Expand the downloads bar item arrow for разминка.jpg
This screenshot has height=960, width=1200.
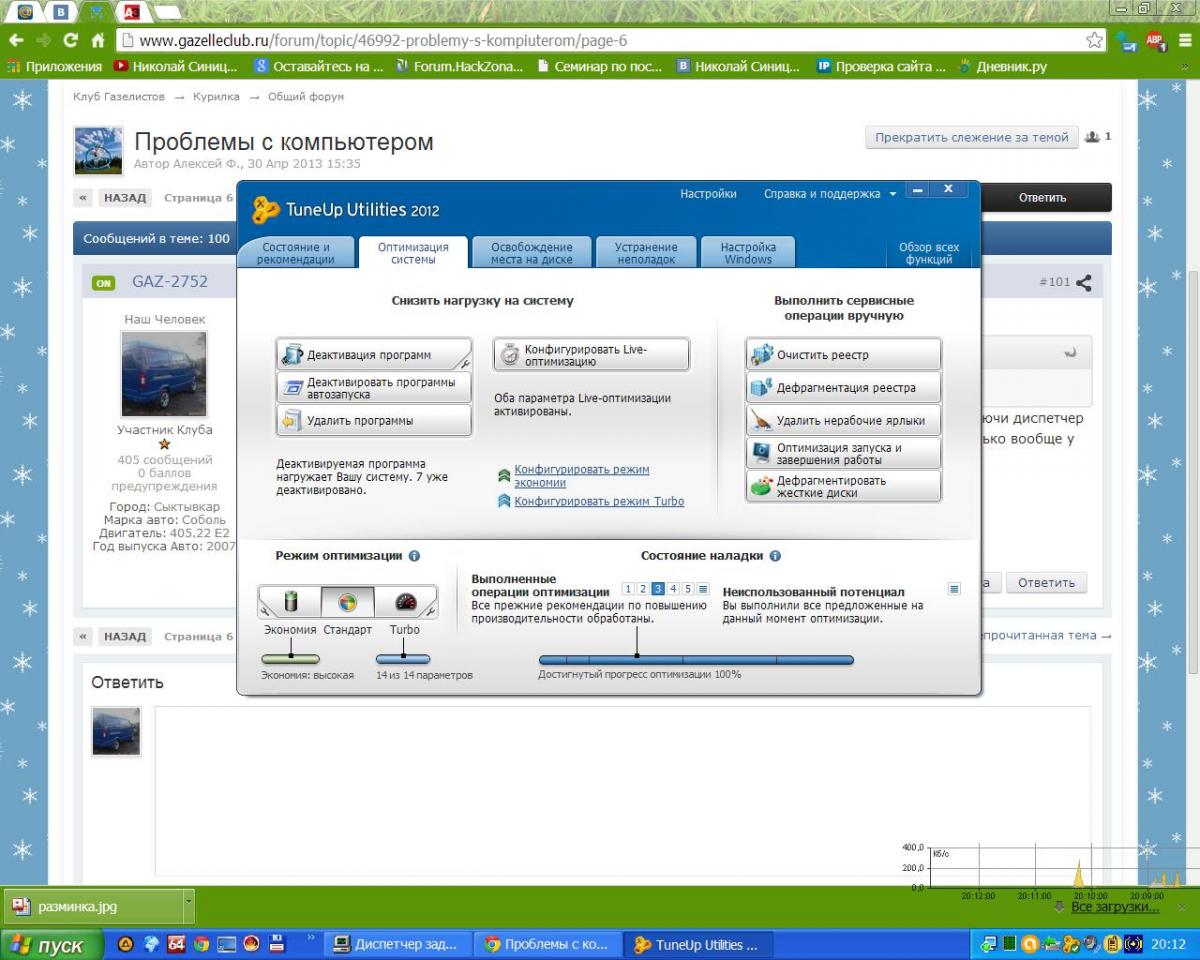click(189, 907)
